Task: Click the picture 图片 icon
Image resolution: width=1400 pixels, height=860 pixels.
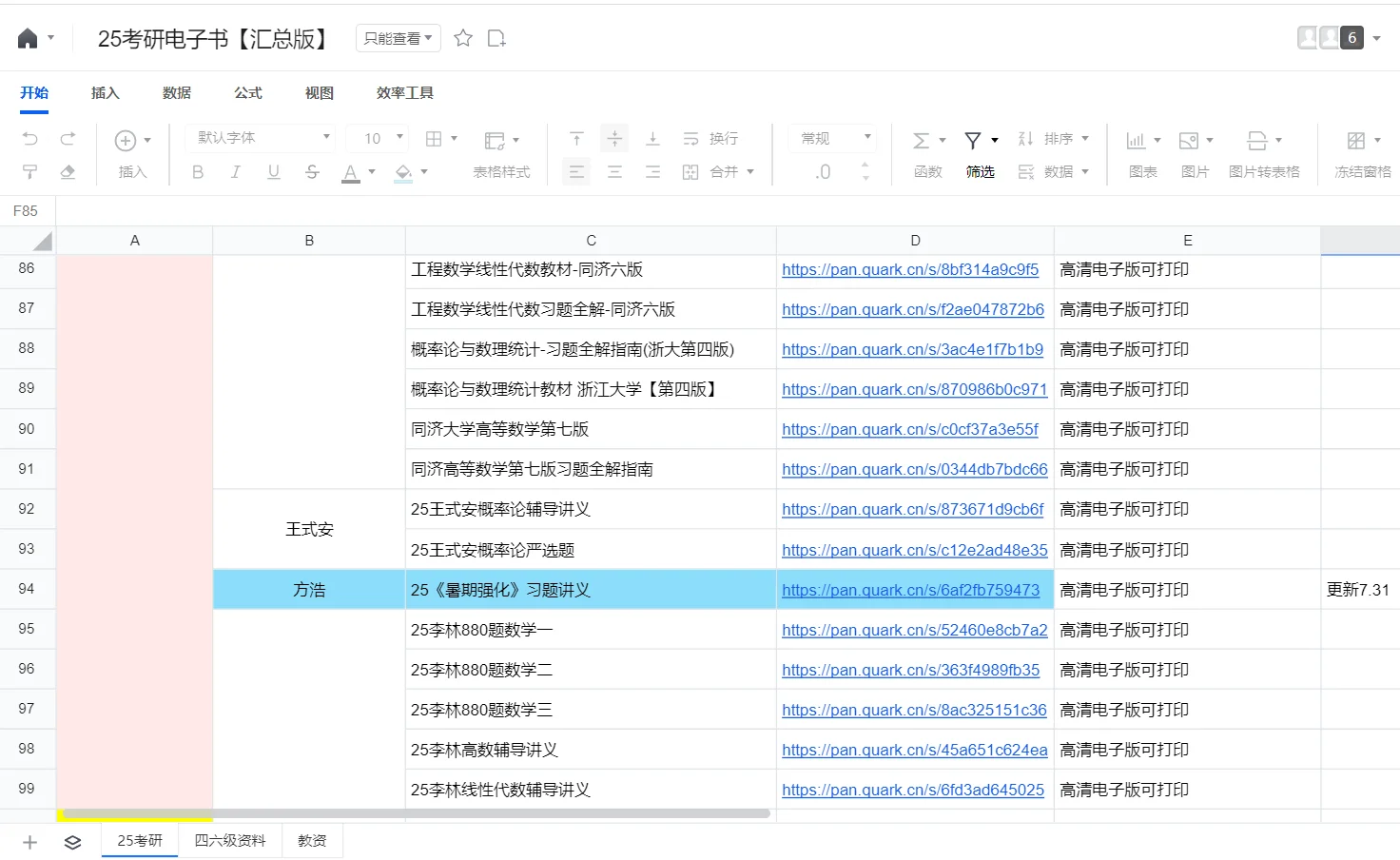Action: click(1189, 141)
